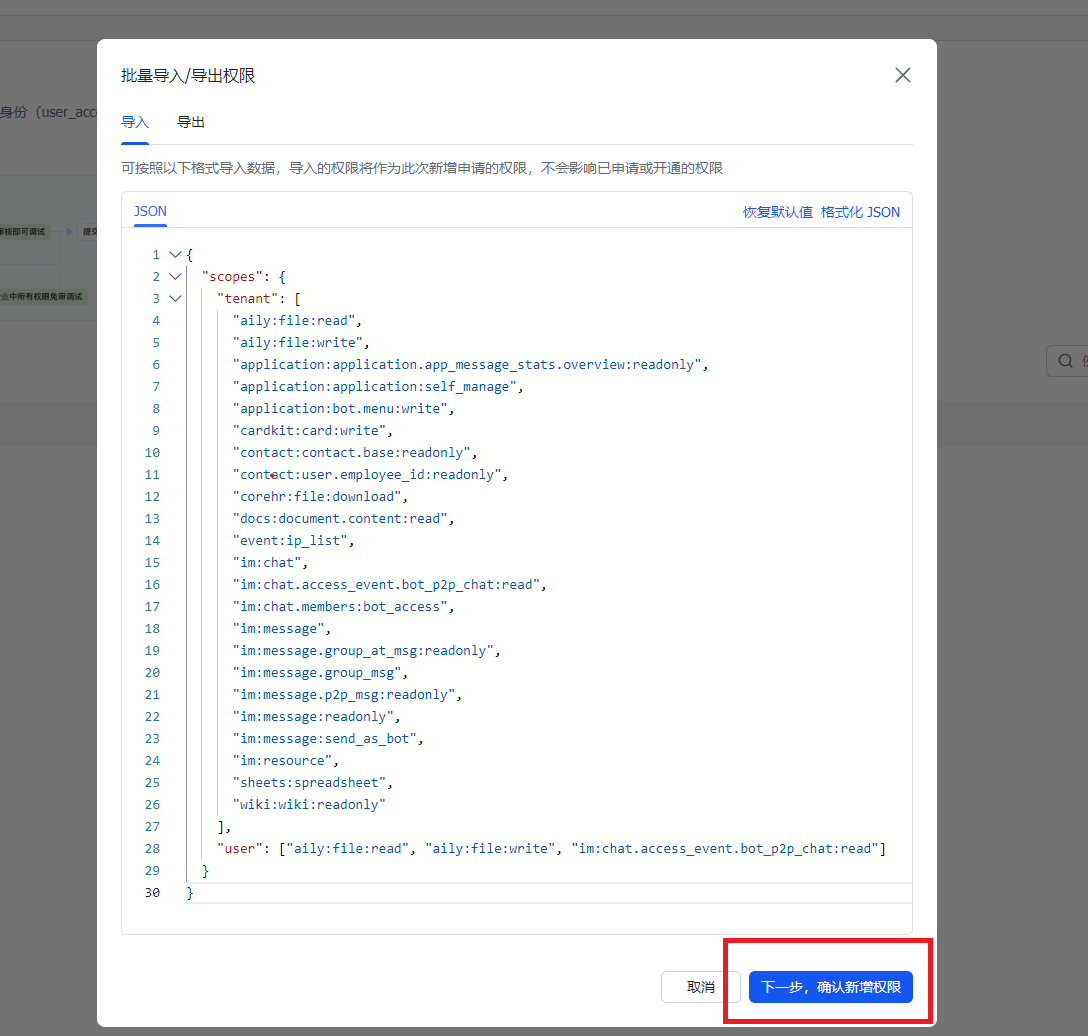Click "sheets:spreadsheet" line

click(312, 783)
